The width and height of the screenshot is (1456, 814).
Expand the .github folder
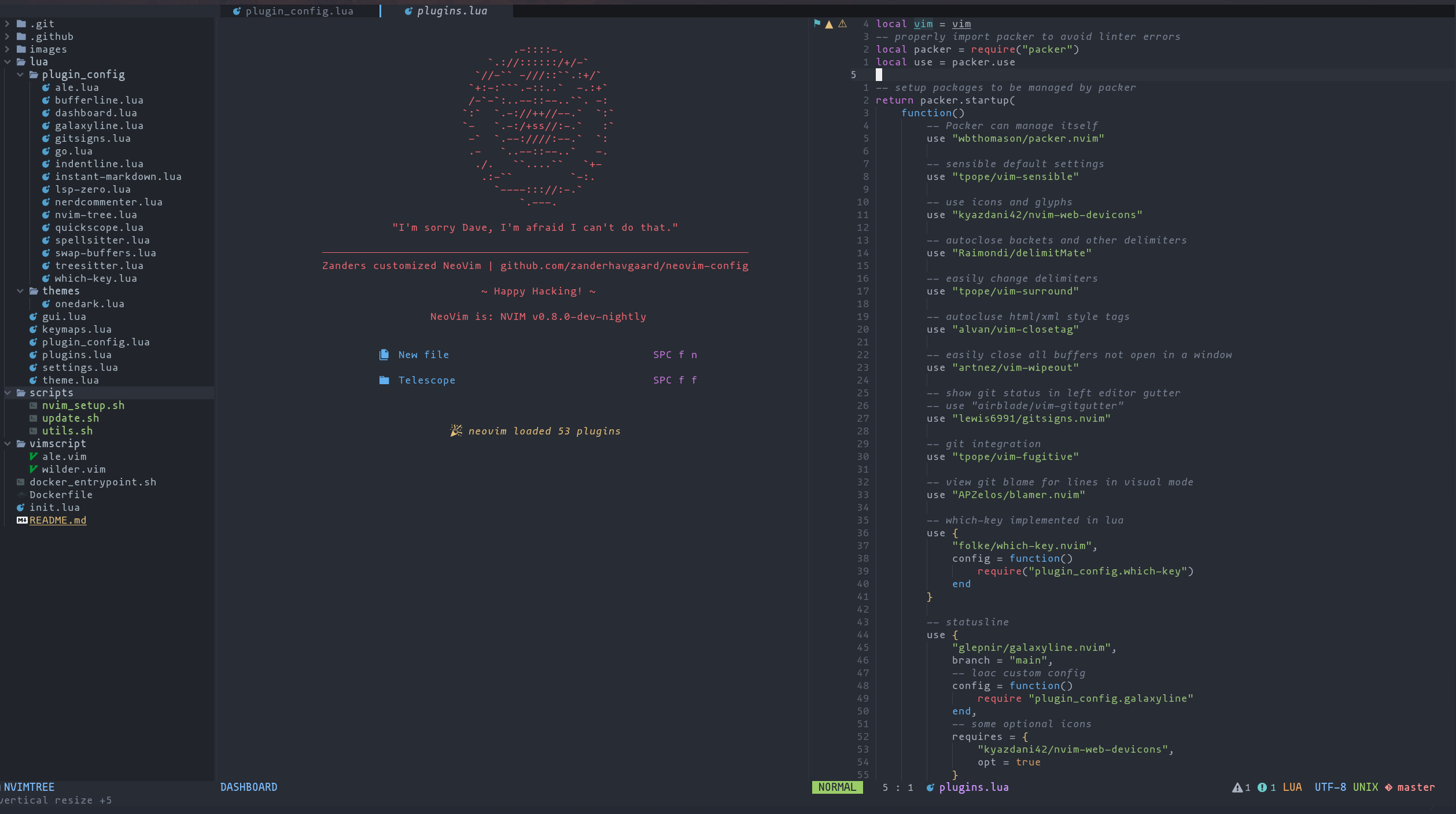point(8,36)
